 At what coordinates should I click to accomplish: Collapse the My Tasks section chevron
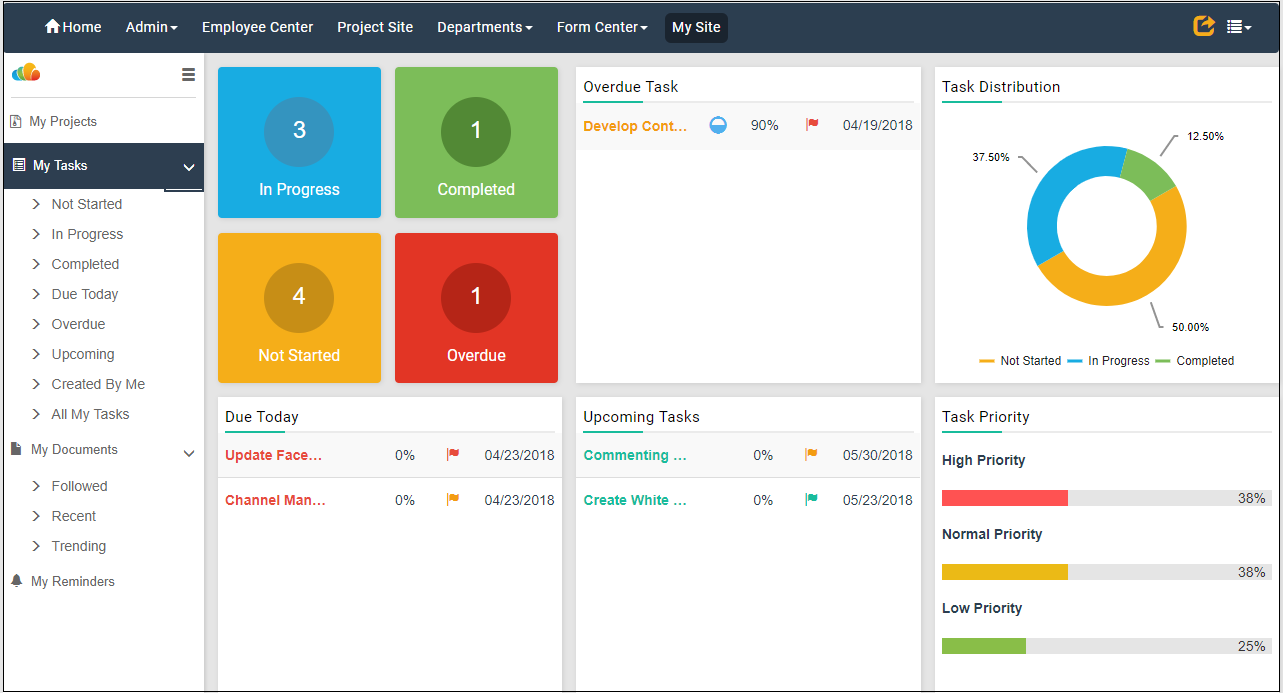[x=188, y=167]
